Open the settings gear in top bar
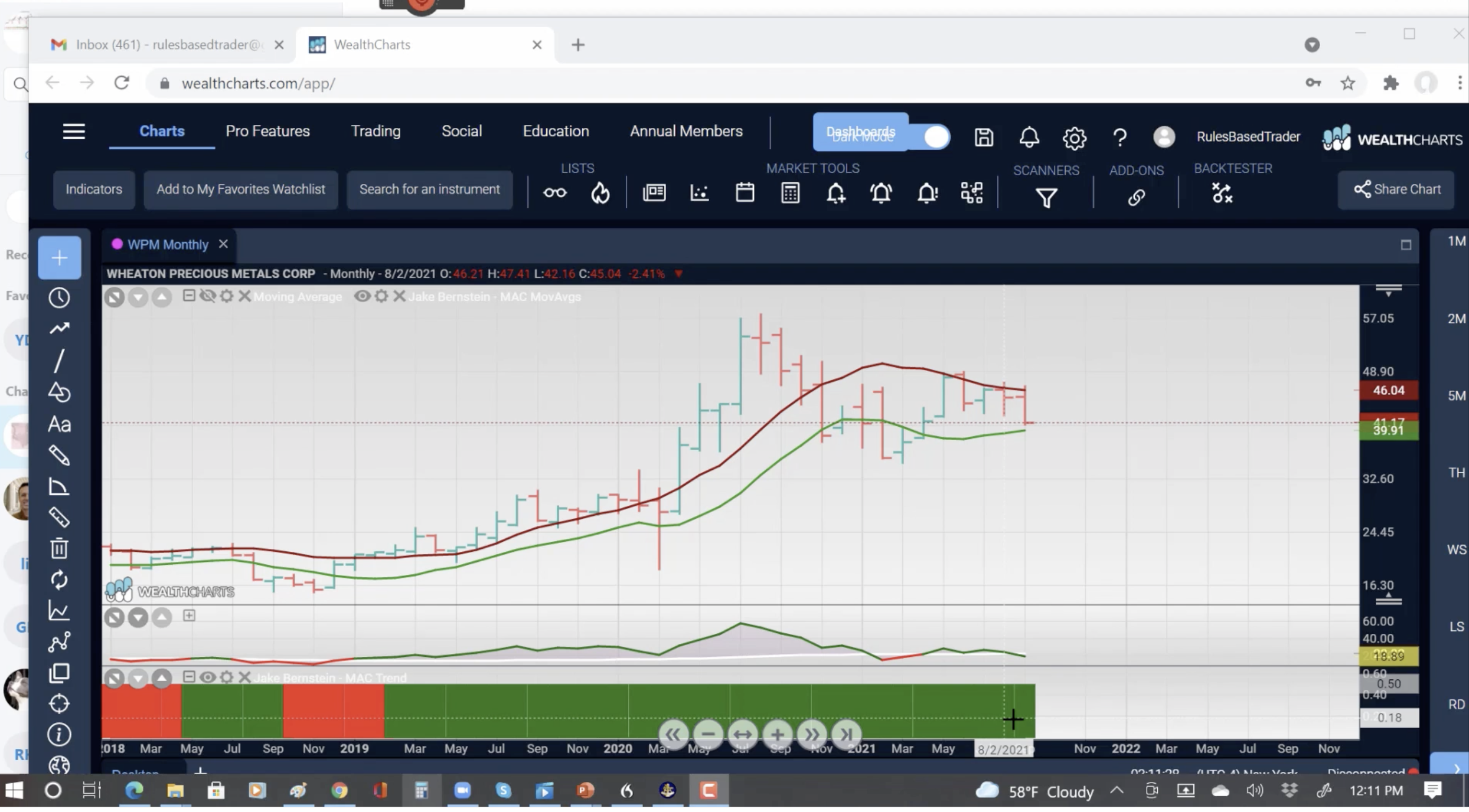 coord(1075,138)
